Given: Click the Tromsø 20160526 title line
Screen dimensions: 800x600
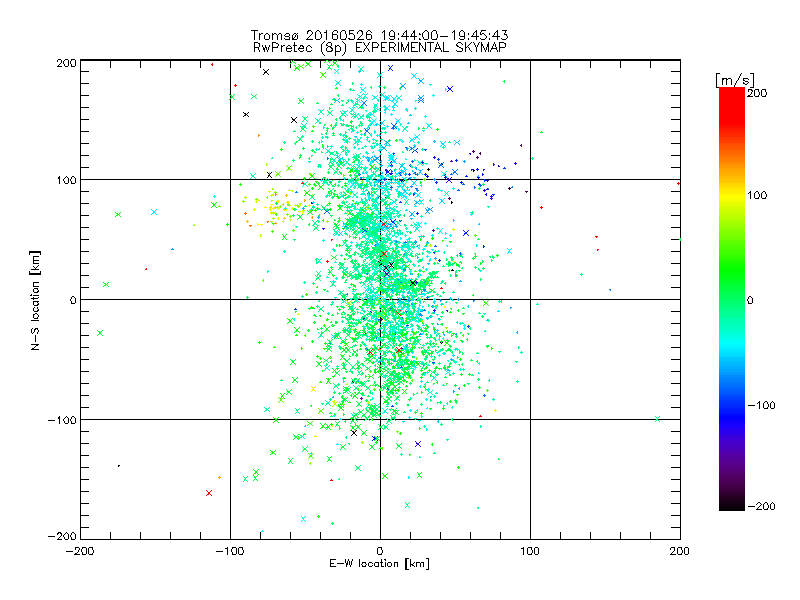Looking at the screenshot, I should coord(379,35).
